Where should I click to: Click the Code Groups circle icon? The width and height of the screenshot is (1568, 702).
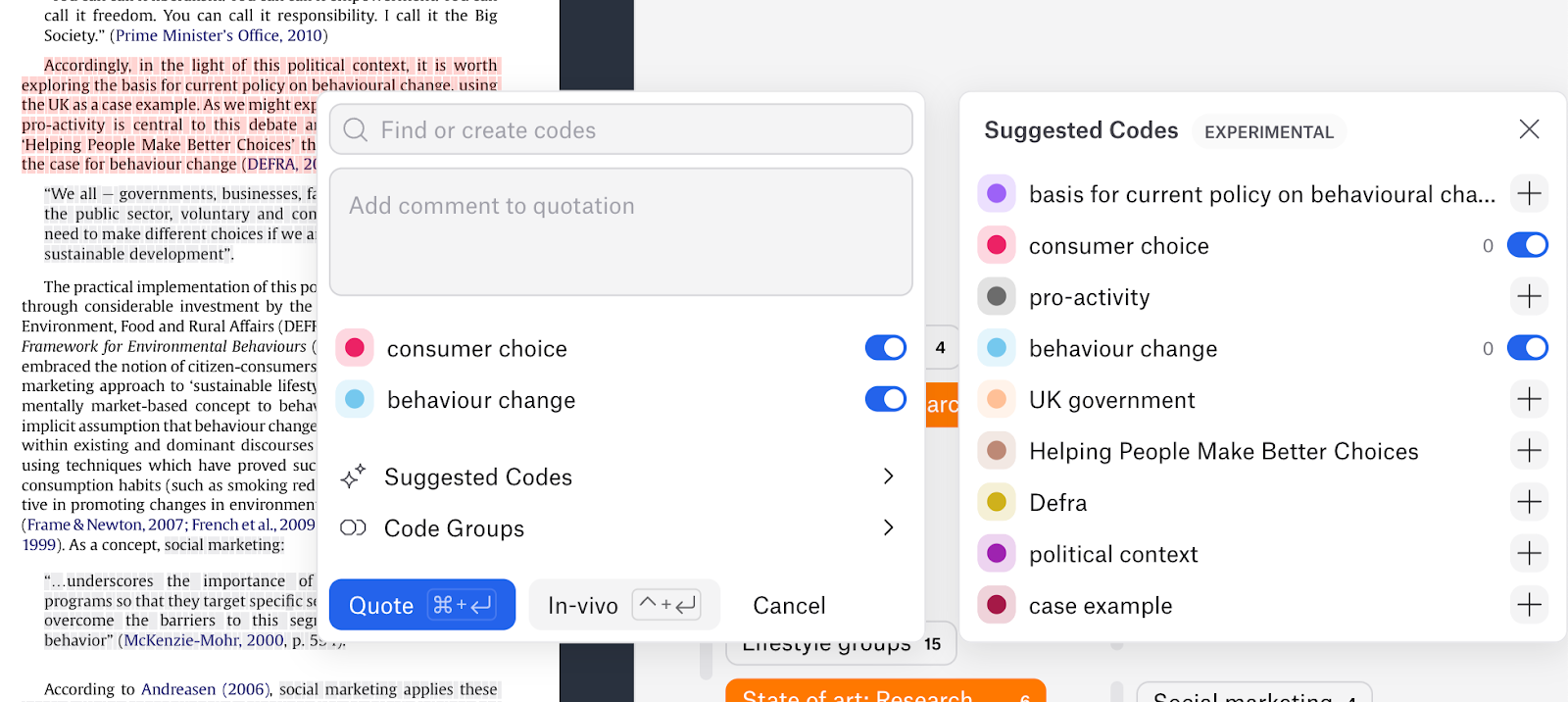click(354, 527)
